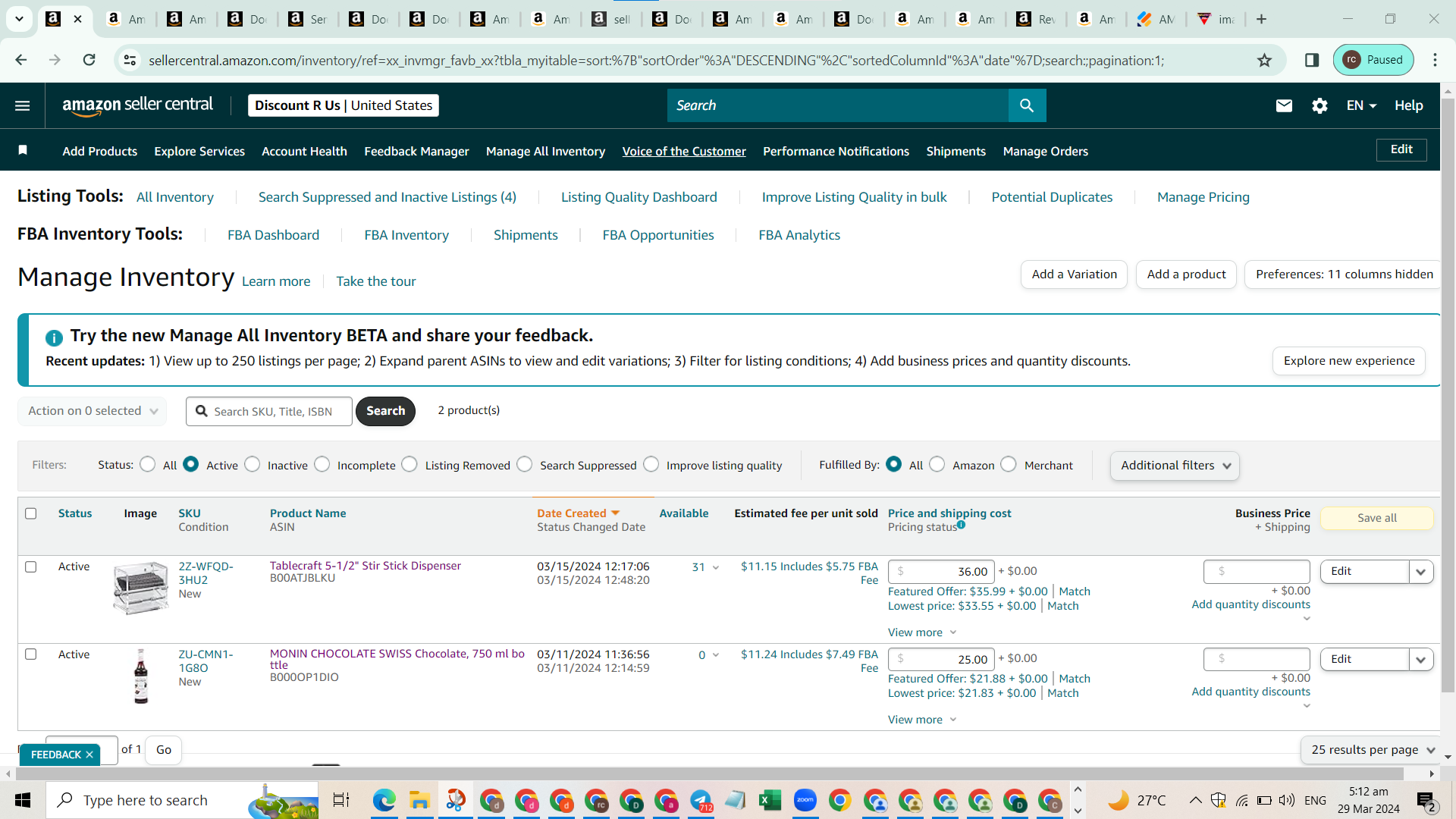1456x819 pixels.
Task: Open Account Health menu item
Action: pos(304,151)
